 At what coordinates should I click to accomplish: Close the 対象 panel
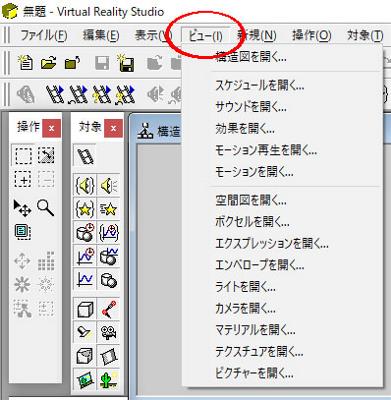click(x=113, y=128)
